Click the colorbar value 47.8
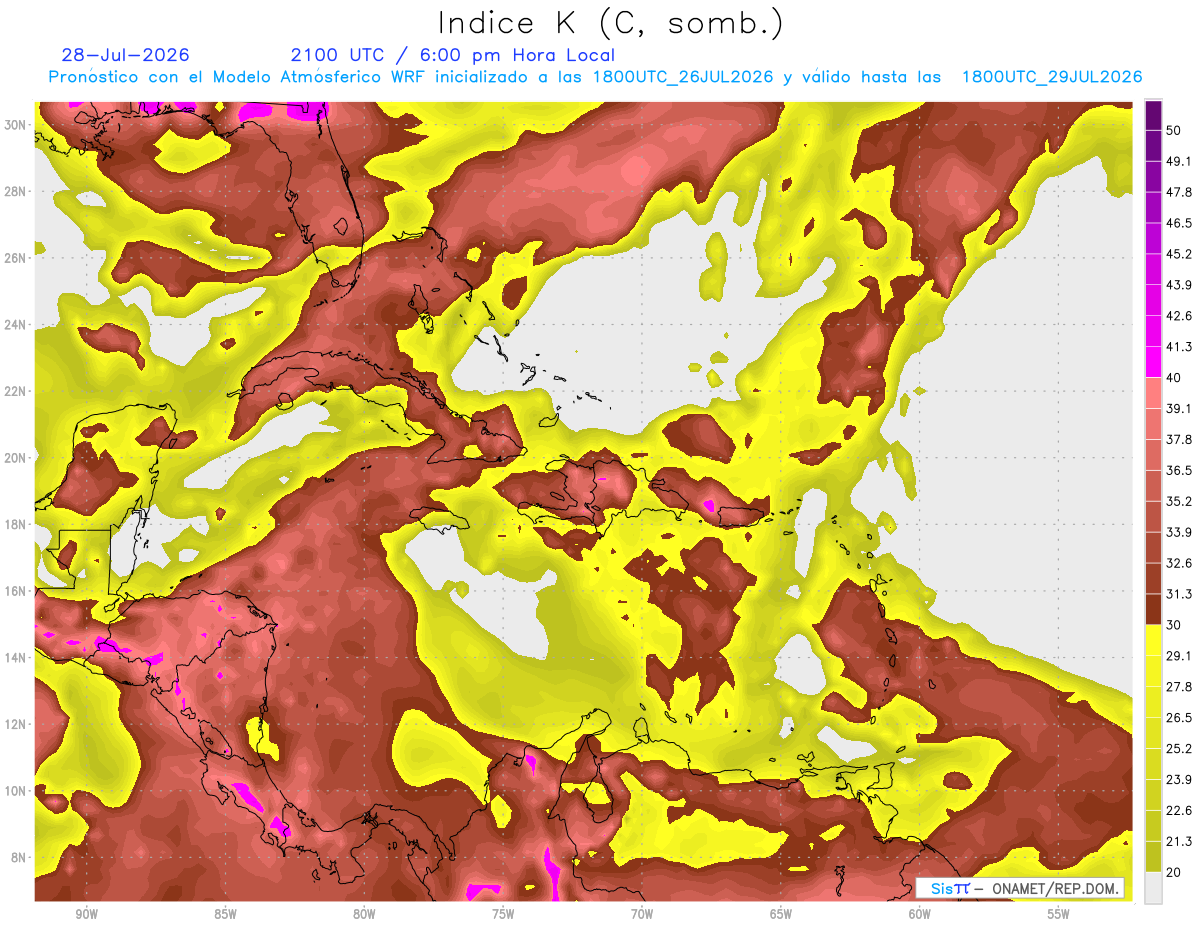1200x927 pixels. (x=1180, y=192)
